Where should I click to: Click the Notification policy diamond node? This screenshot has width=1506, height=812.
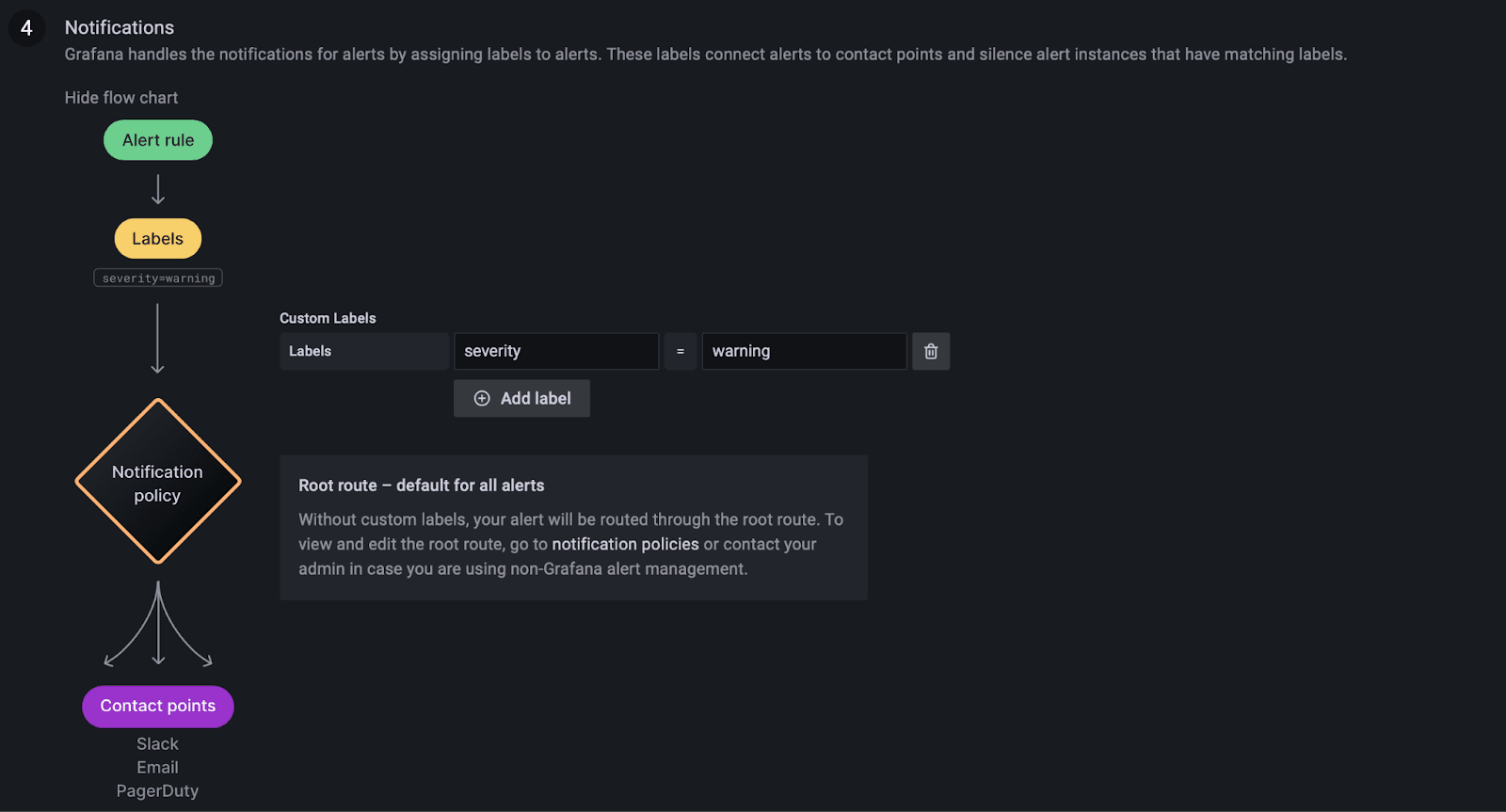(158, 482)
